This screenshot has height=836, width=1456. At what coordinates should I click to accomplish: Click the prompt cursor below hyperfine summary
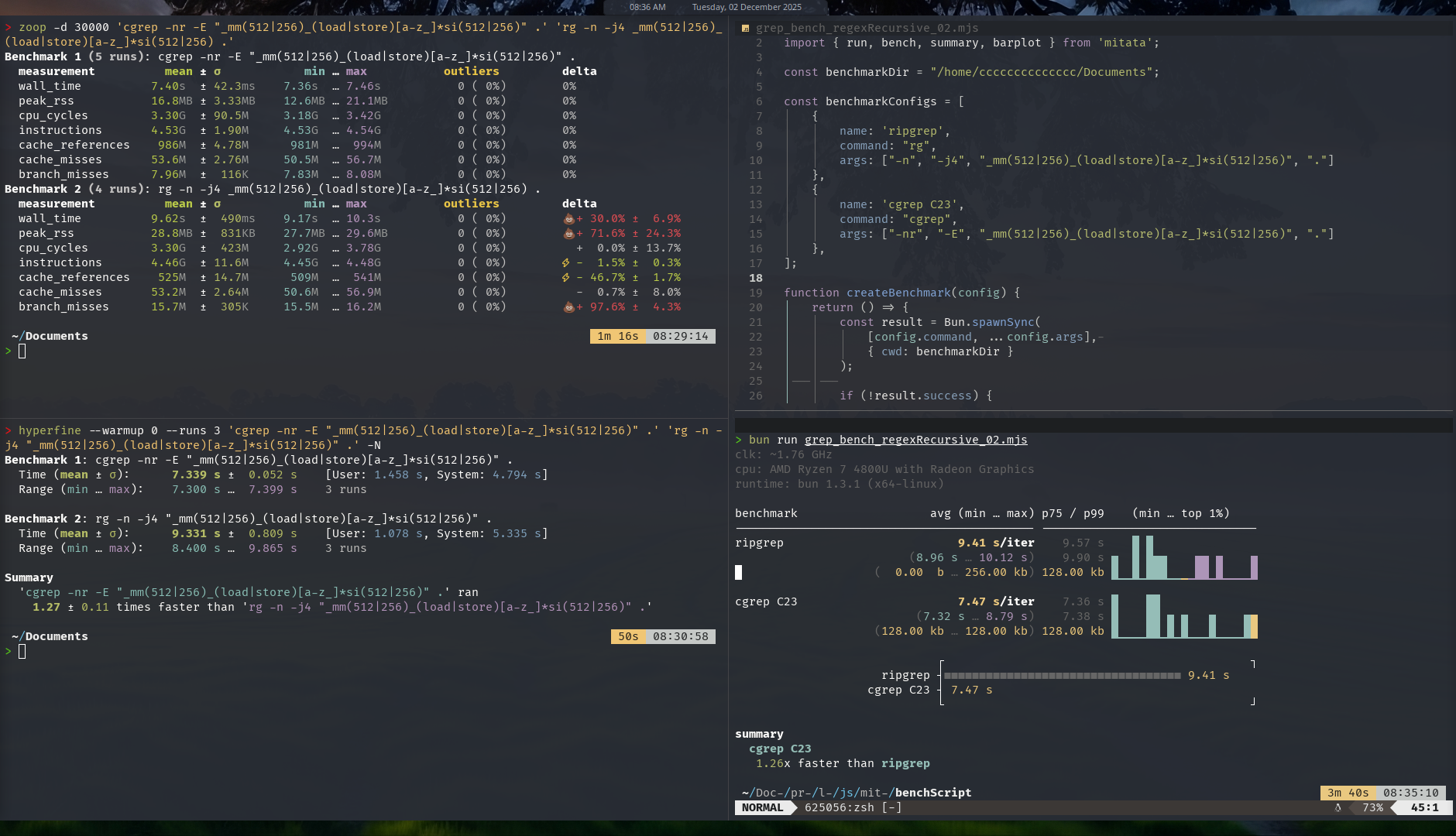pyautogui.click(x=22, y=652)
